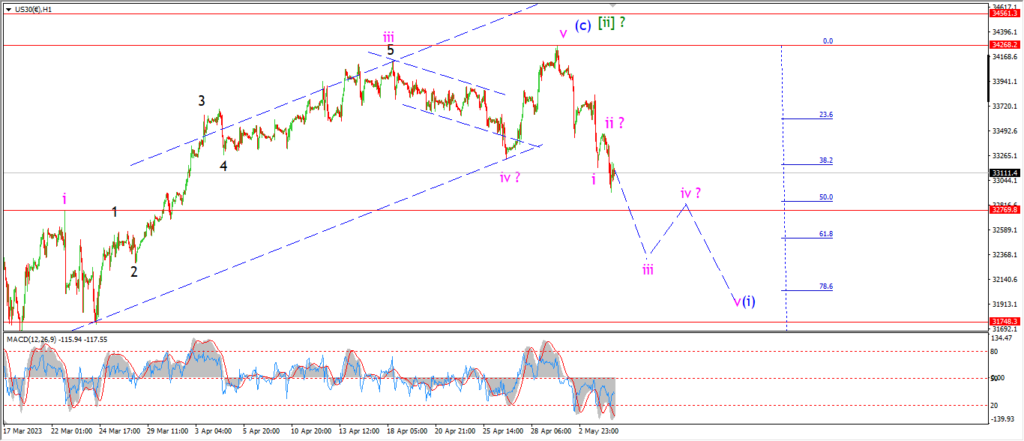Select the 23.6 Fibonacci level label
This screenshot has height=441, width=1024.
pos(825,114)
